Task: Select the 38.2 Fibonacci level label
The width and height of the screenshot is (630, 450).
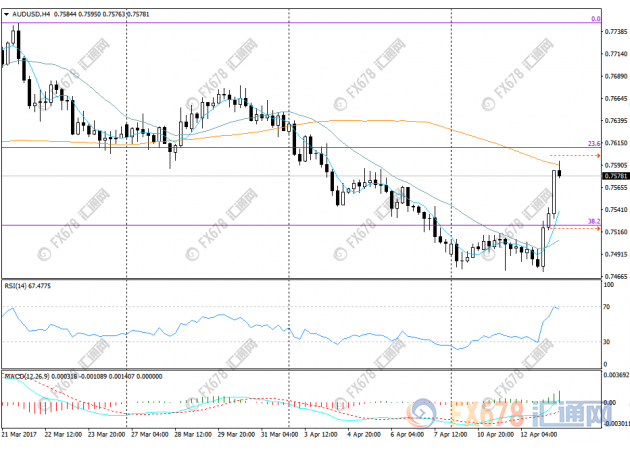Action: pos(592,221)
